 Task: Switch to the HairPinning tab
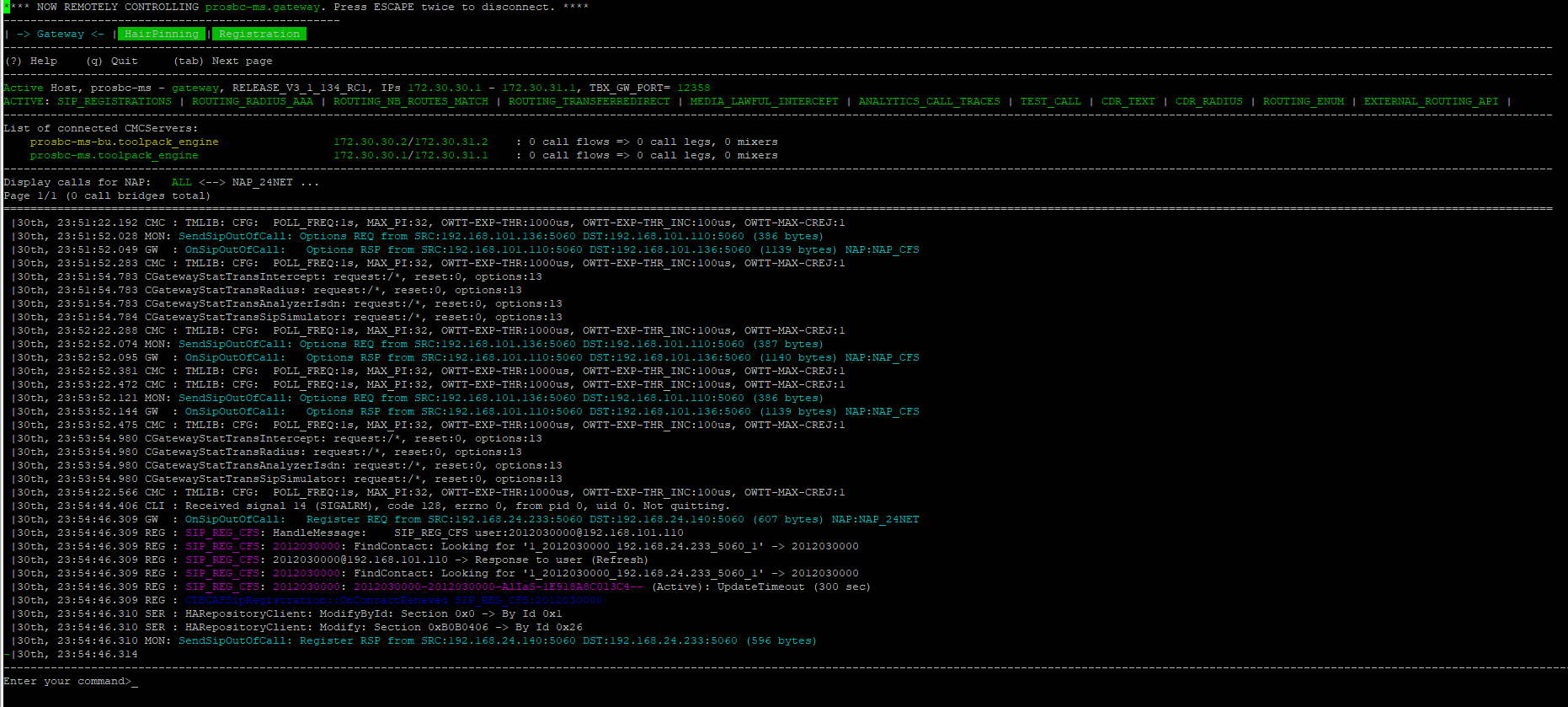click(161, 34)
